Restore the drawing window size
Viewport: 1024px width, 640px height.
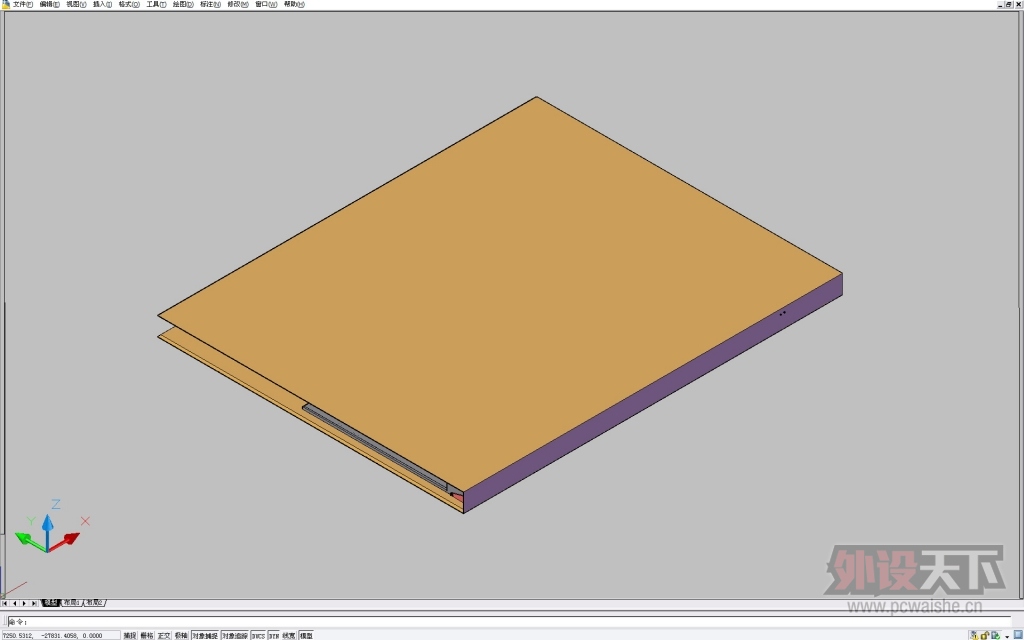point(1009,4)
